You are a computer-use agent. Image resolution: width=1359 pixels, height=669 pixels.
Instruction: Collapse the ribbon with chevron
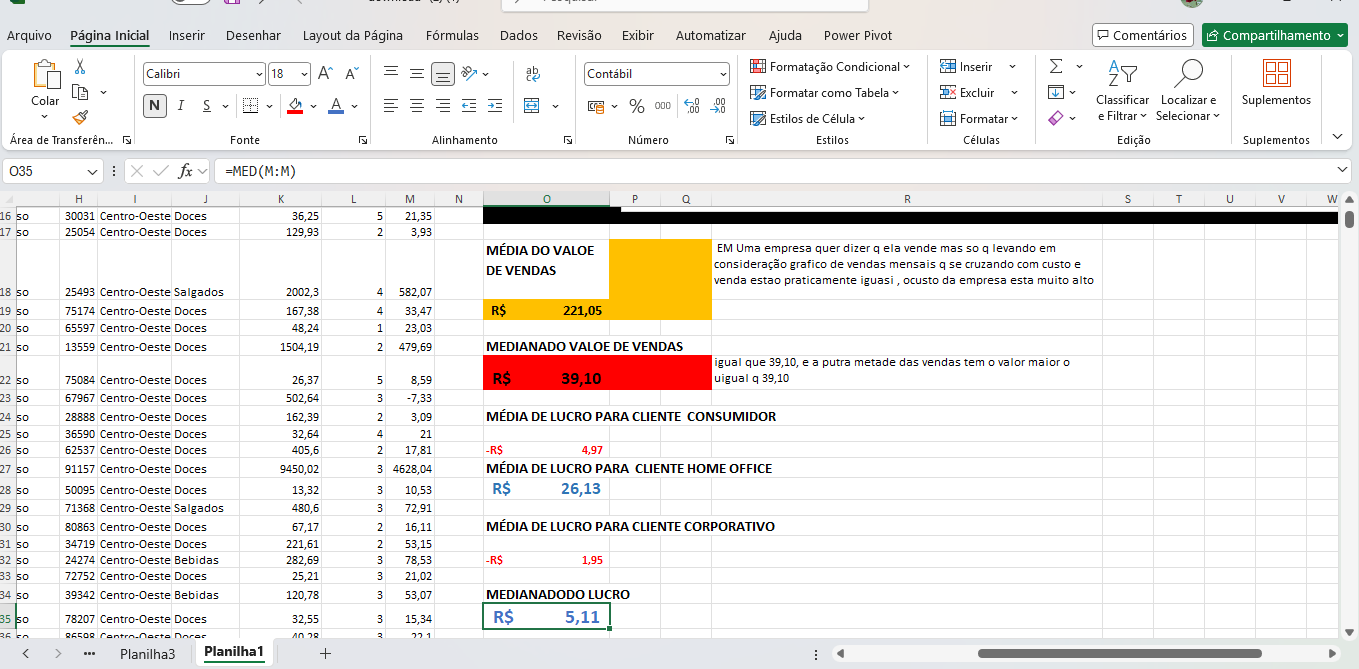pos(1339,136)
